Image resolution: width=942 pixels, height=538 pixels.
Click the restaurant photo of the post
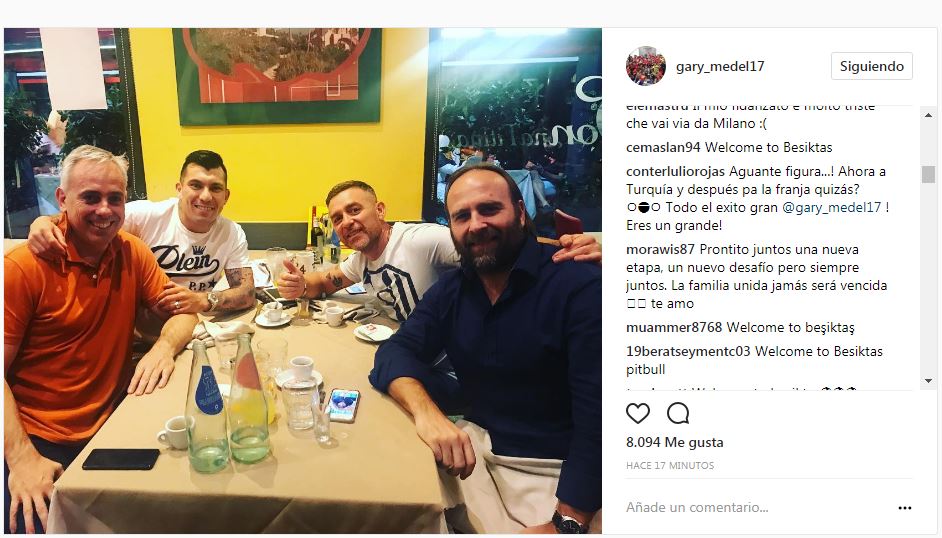point(303,280)
